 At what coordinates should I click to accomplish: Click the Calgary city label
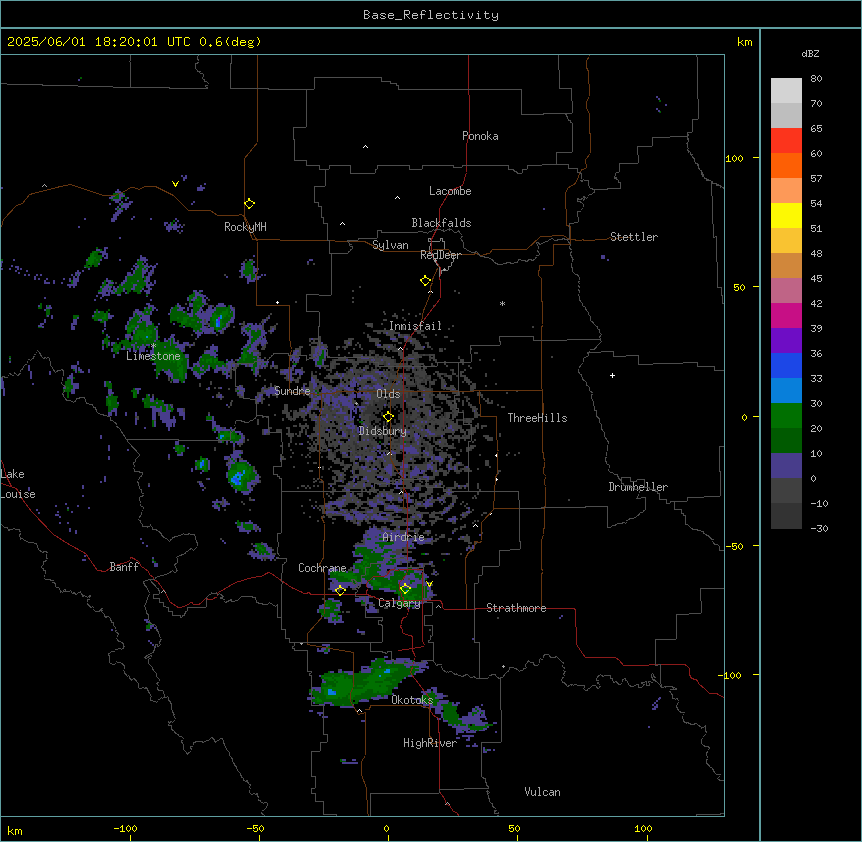click(x=399, y=603)
